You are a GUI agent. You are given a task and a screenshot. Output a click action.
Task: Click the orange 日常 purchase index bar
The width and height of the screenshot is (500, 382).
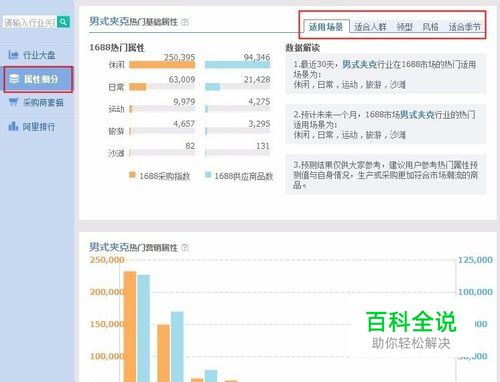(138, 87)
